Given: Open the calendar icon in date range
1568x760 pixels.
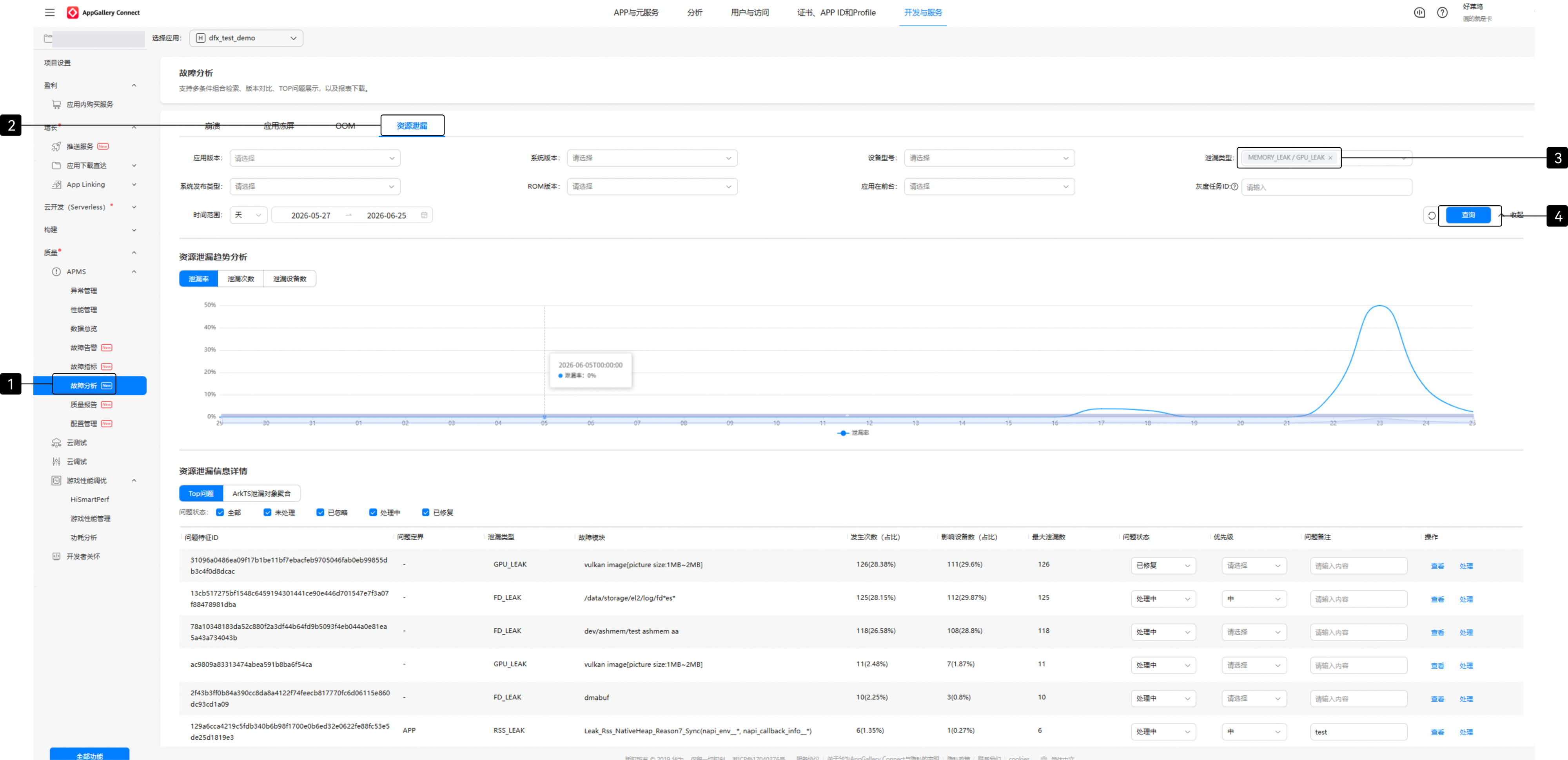Looking at the screenshot, I should (x=424, y=215).
